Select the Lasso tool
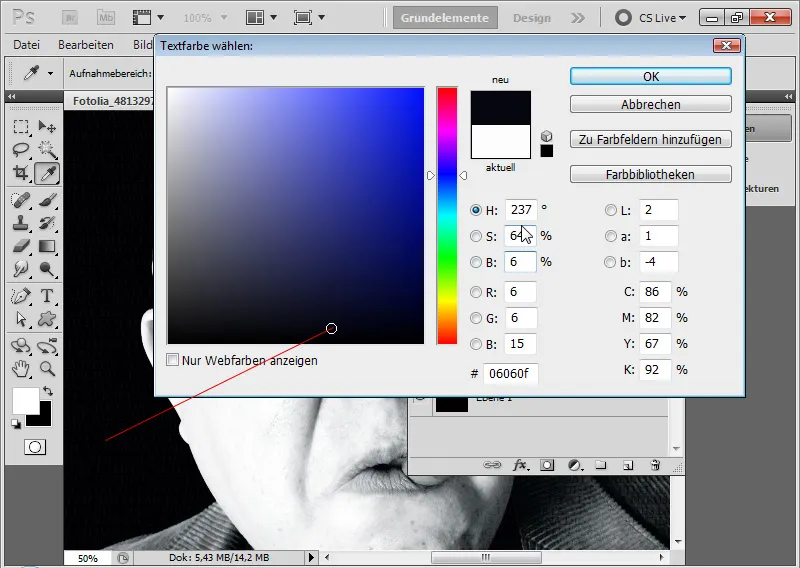Screen dimensions: 800x568 click(21, 150)
